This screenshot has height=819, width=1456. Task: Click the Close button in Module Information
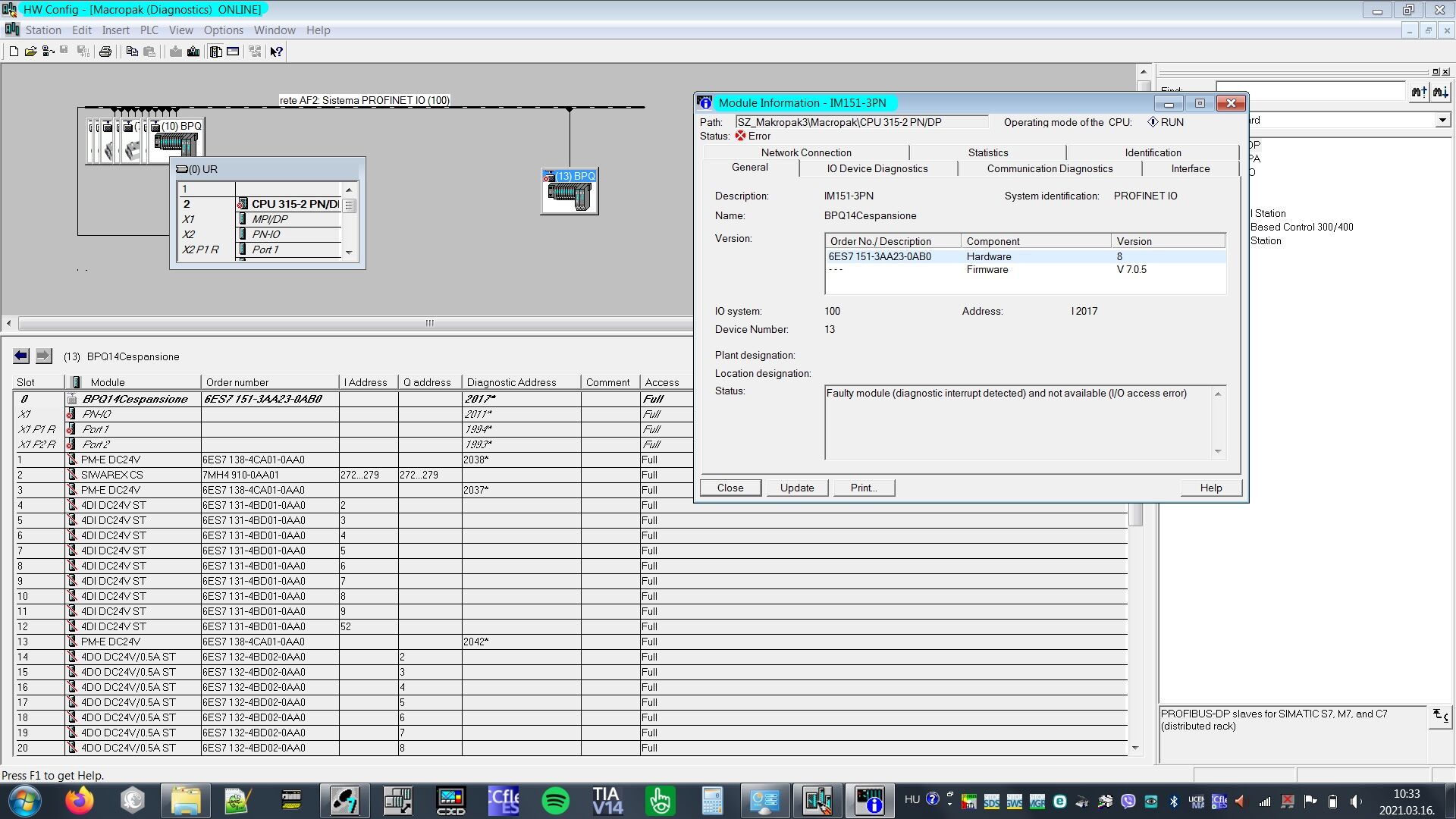point(730,488)
